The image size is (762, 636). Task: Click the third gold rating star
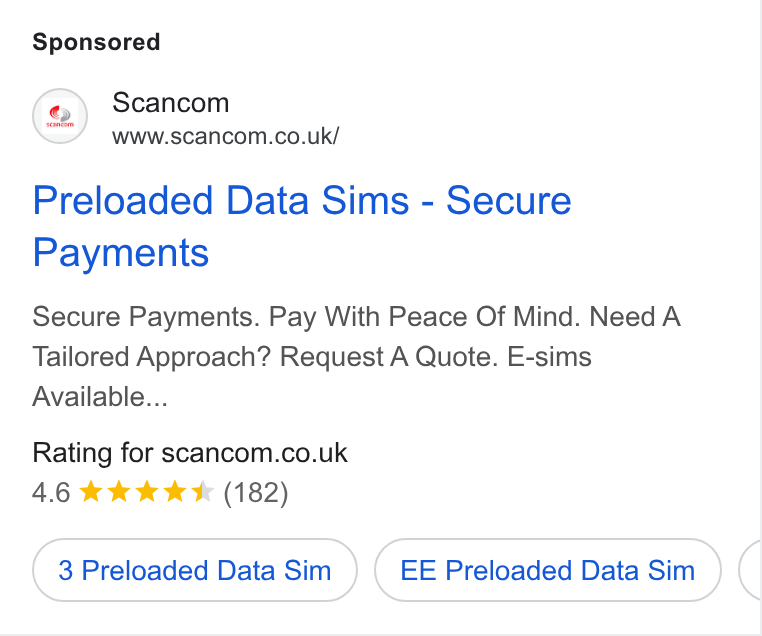coord(147,492)
